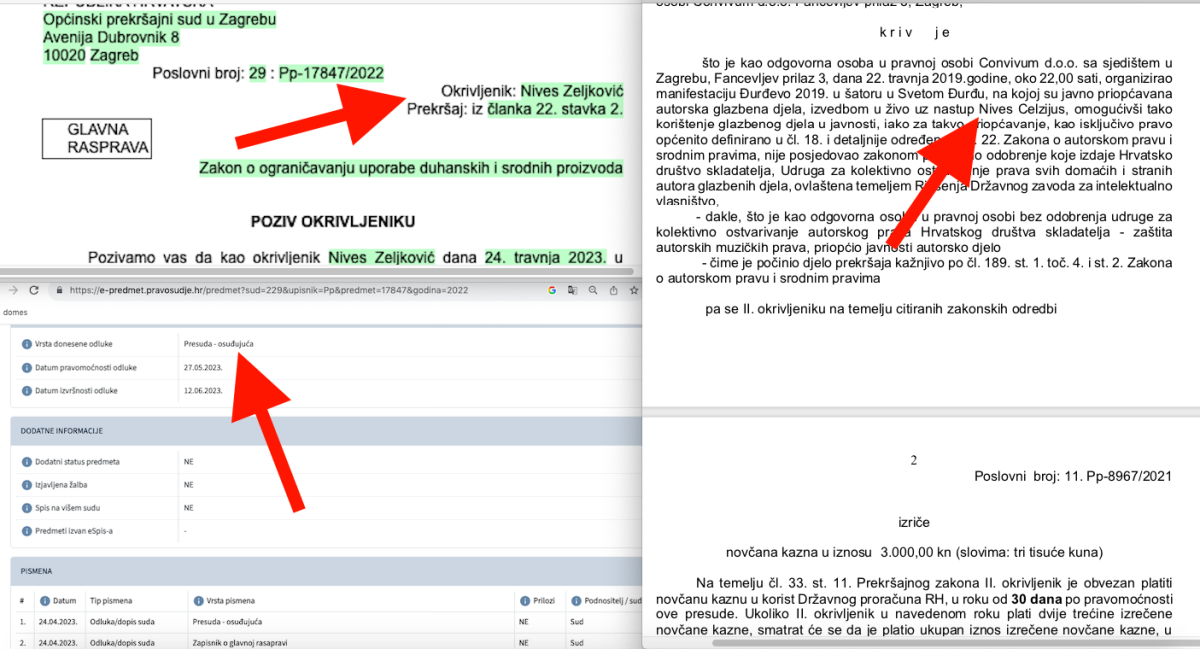Open Google Translate icon in address bar
The height and width of the screenshot is (649, 1200).
click(x=572, y=290)
